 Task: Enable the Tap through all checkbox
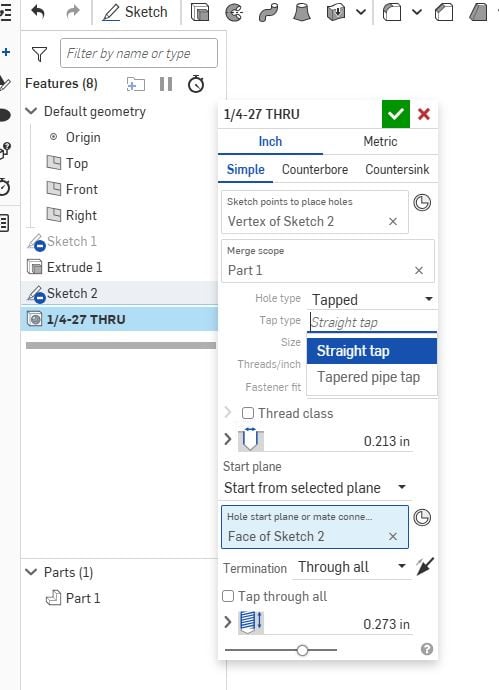click(228, 596)
